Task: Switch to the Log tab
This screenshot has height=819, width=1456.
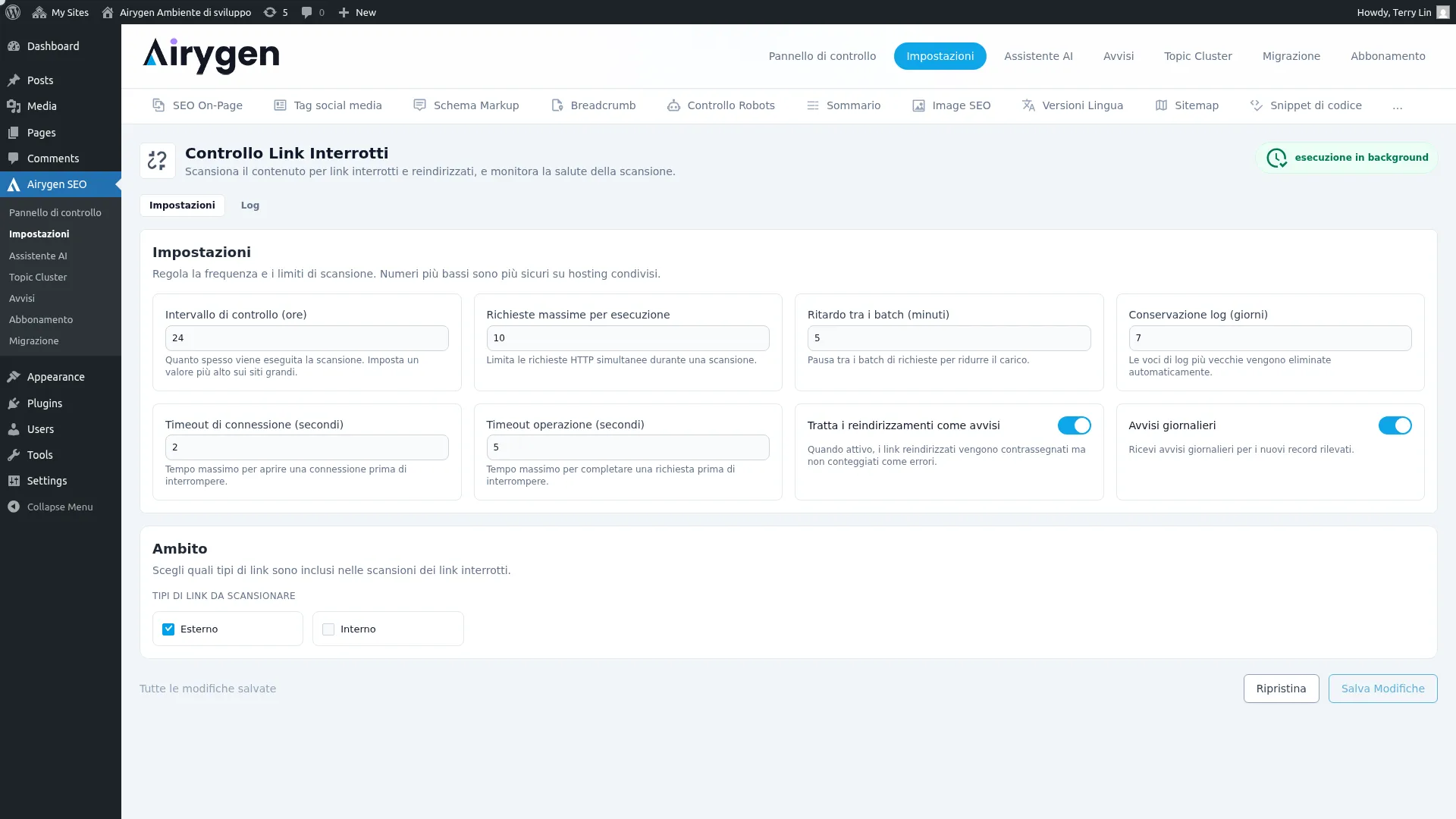Action: pos(250,206)
